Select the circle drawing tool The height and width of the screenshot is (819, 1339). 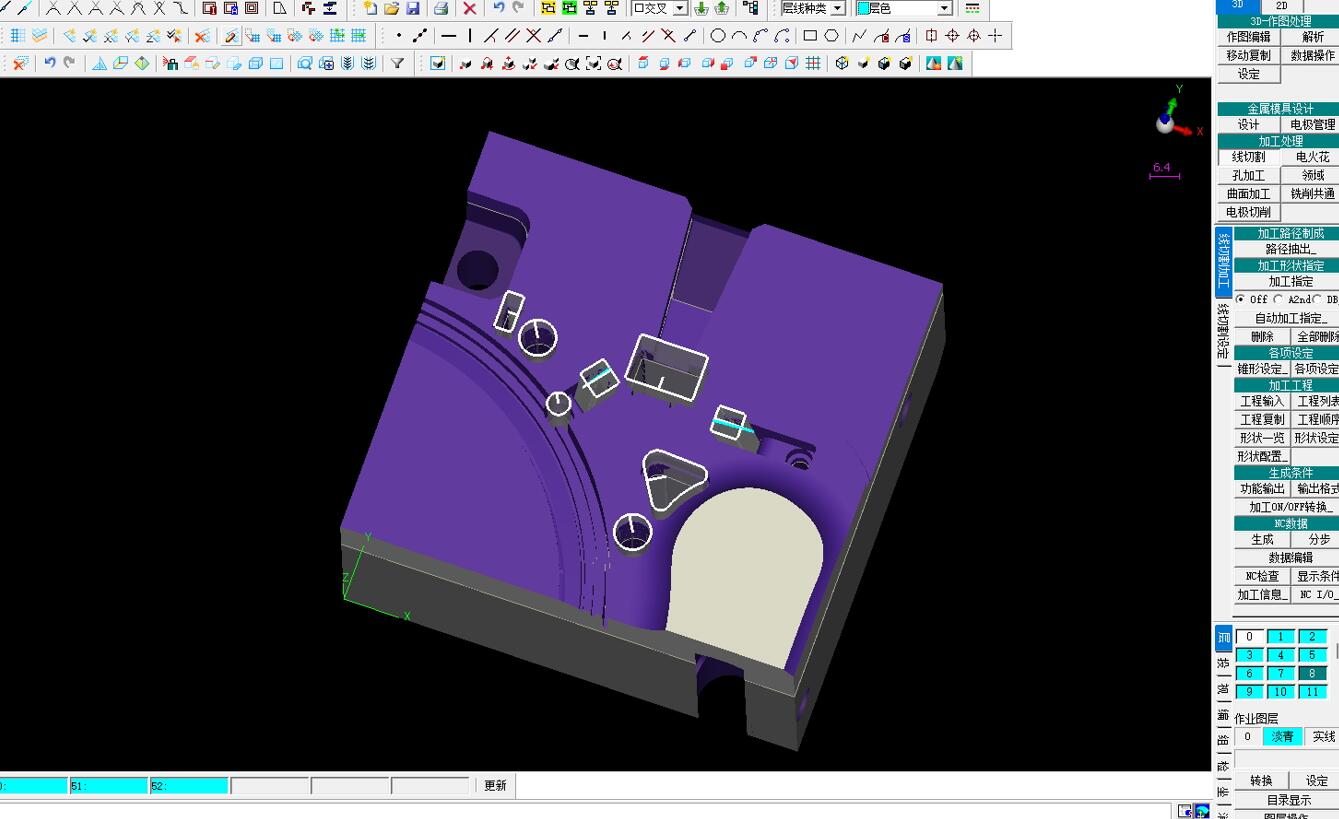point(718,36)
